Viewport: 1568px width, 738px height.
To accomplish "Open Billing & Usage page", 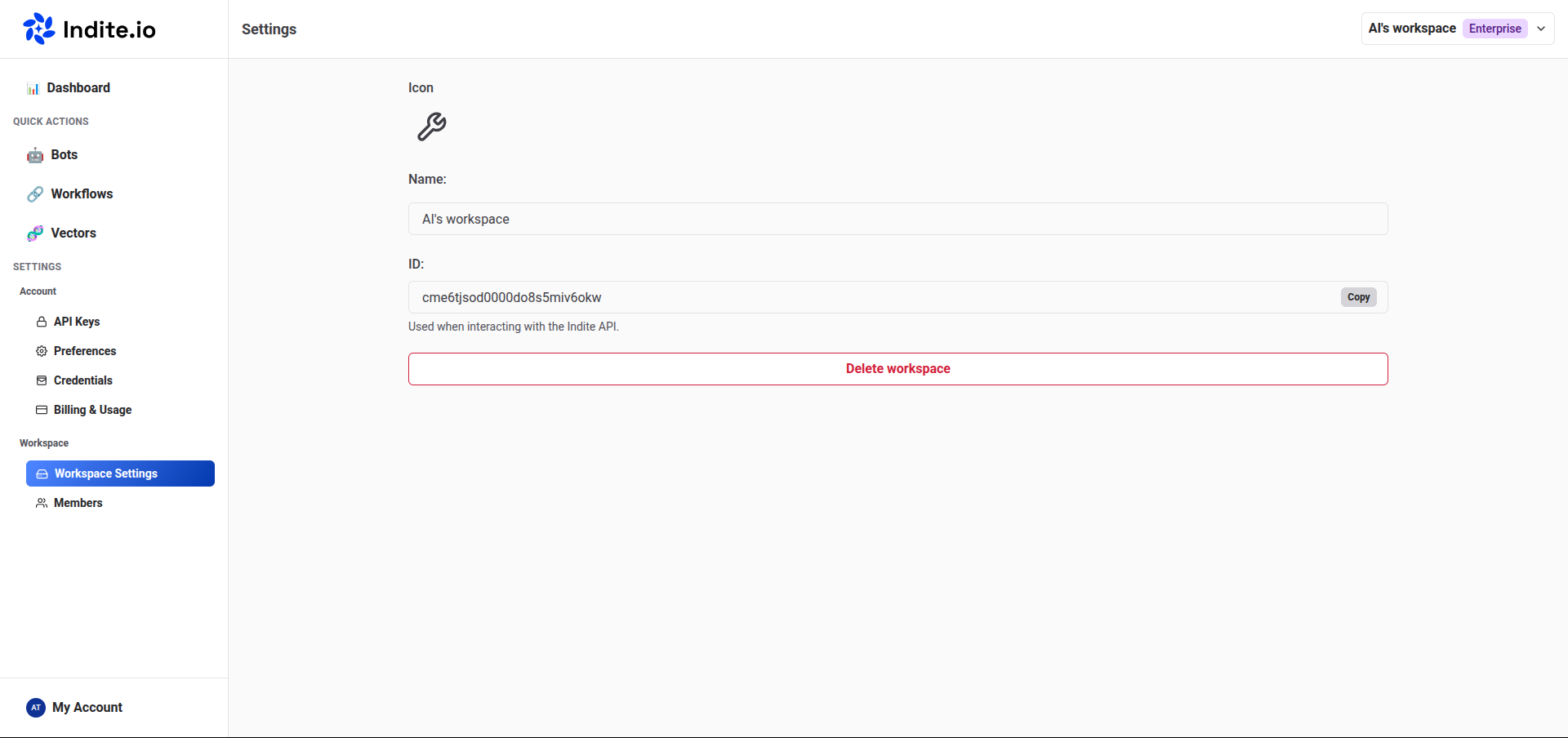I will coord(92,410).
